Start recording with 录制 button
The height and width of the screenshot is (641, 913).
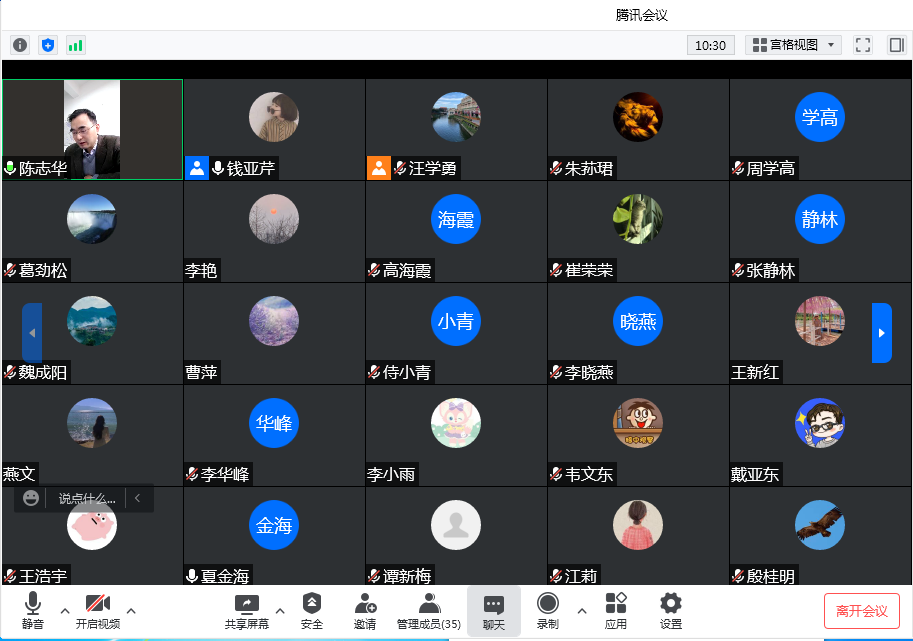coord(548,610)
